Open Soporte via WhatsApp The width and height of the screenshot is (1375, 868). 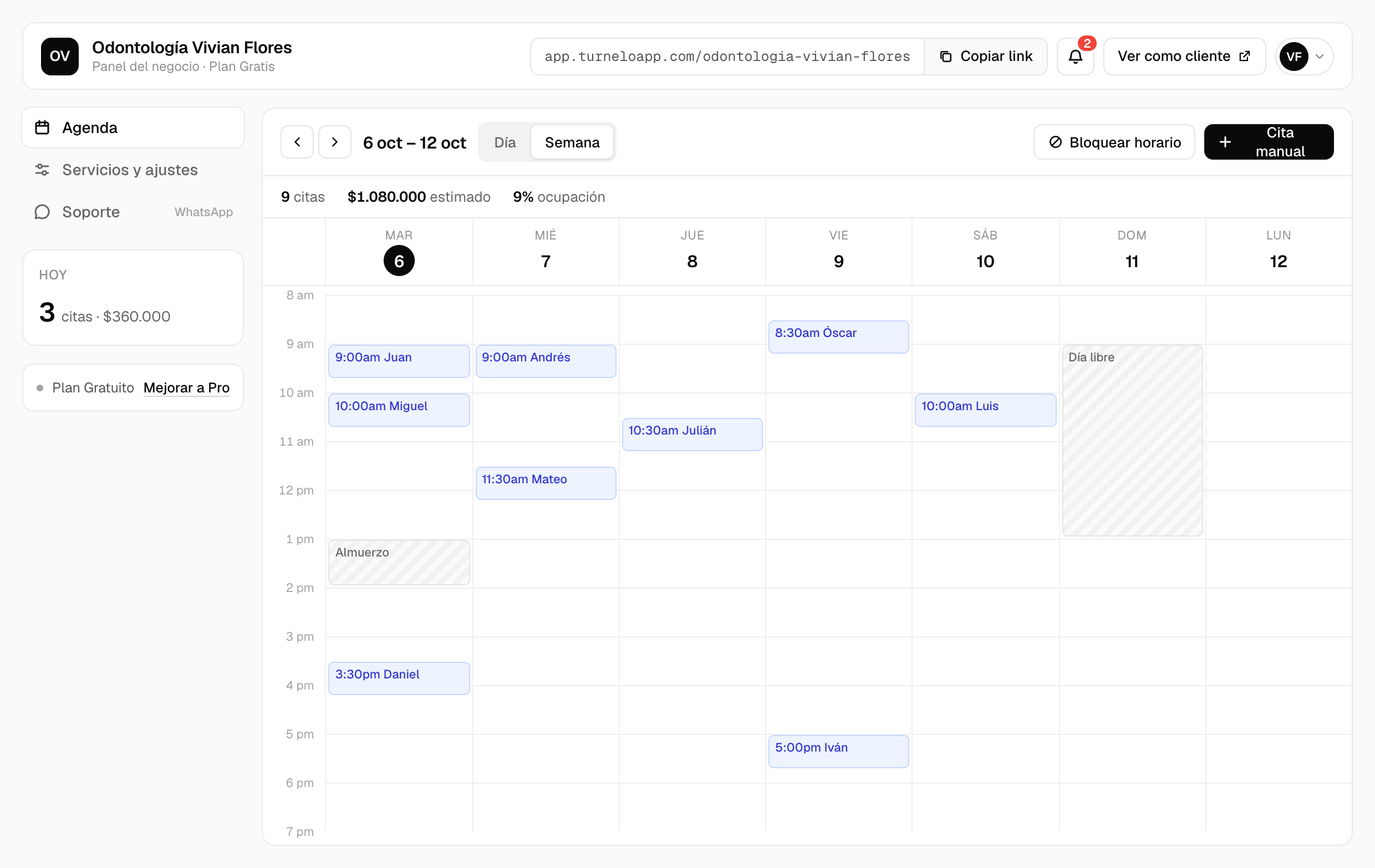(133, 212)
